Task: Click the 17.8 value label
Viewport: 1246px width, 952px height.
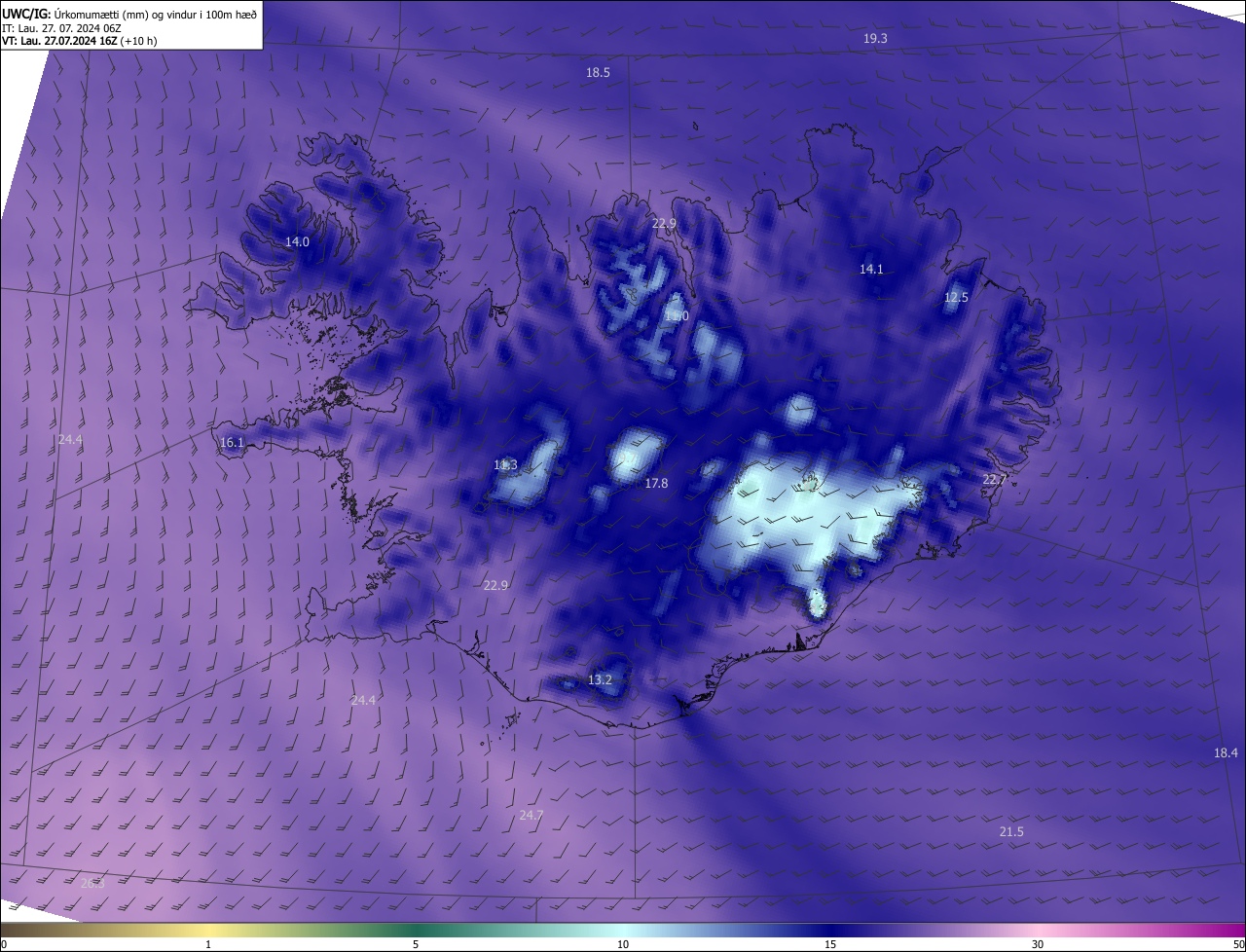Action: [656, 484]
